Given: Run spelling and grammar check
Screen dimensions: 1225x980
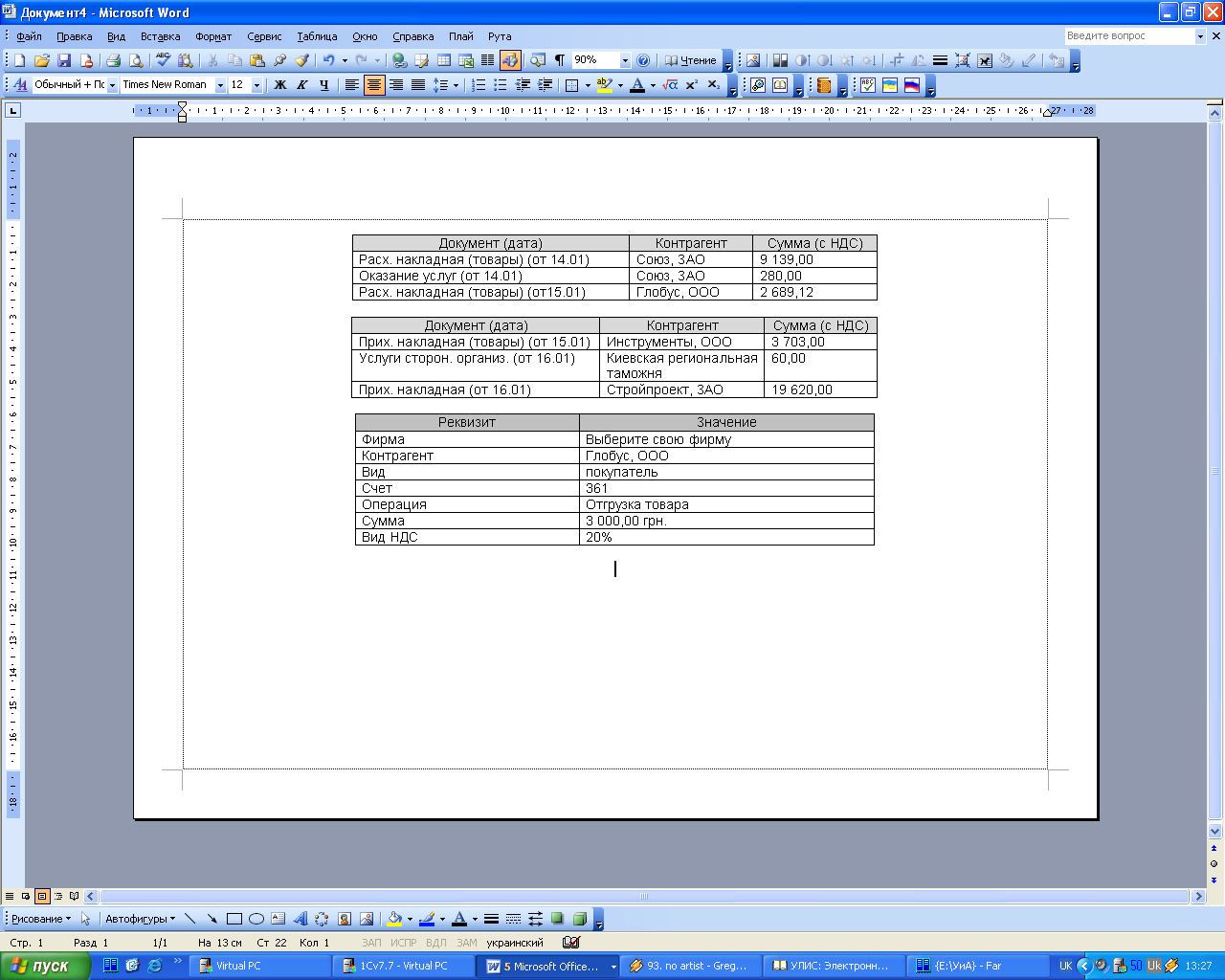Looking at the screenshot, I should [163, 60].
